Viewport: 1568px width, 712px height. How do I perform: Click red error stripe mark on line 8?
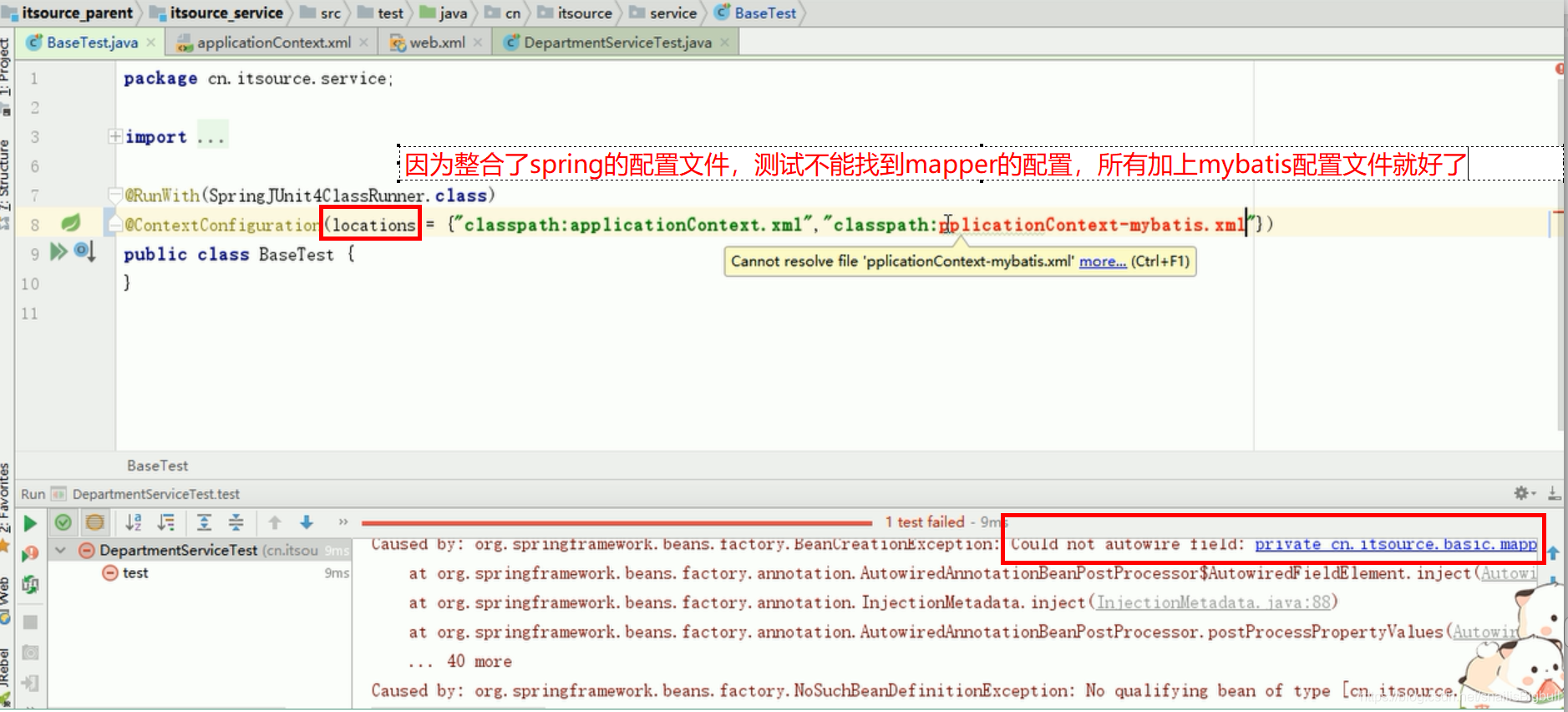click(1558, 213)
